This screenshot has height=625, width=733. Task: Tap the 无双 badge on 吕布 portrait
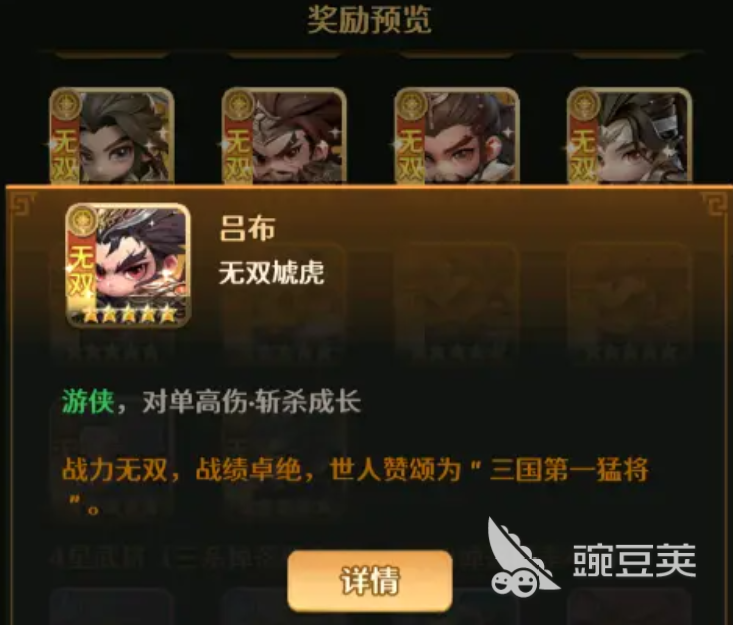pyautogui.click(x=82, y=273)
